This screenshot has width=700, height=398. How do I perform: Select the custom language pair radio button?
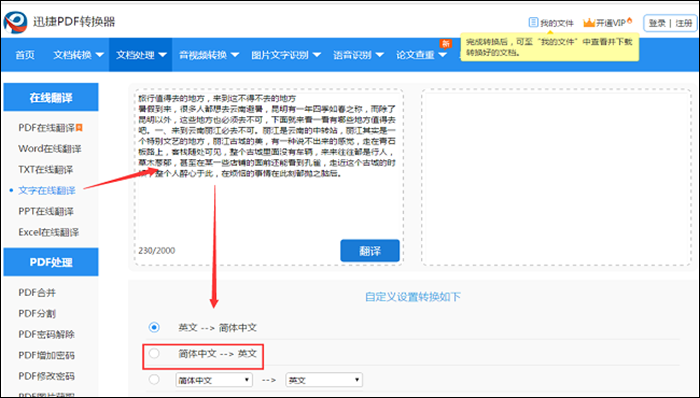click(x=154, y=380)
